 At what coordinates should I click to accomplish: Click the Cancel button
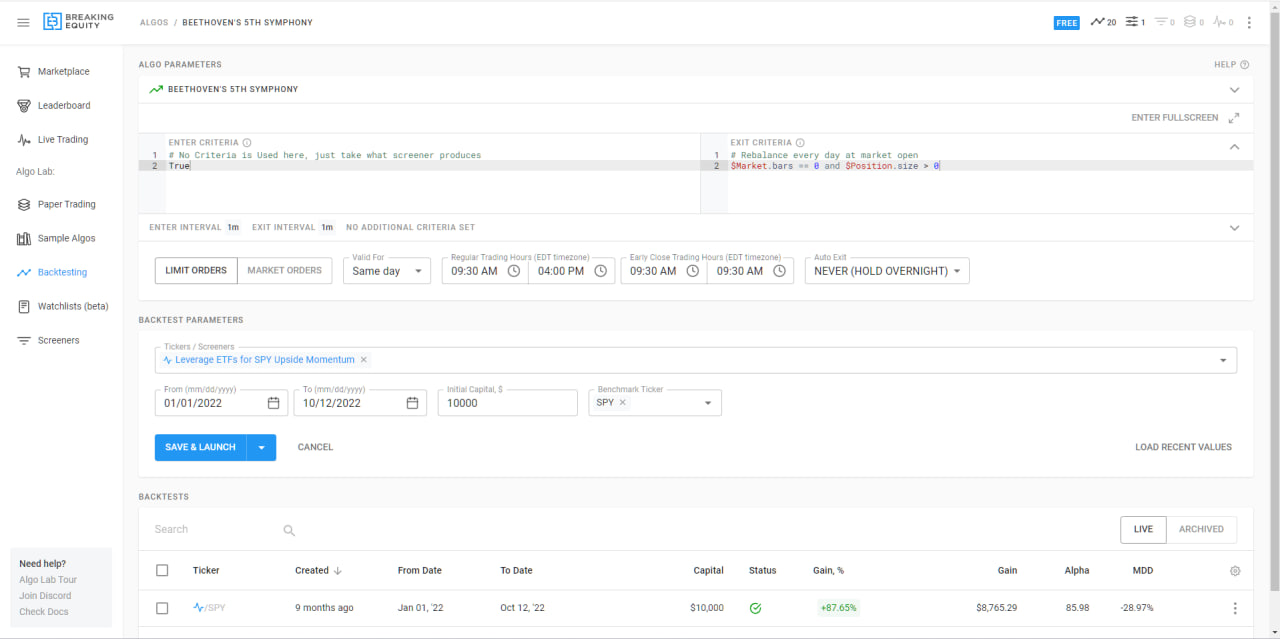point(315,447)
